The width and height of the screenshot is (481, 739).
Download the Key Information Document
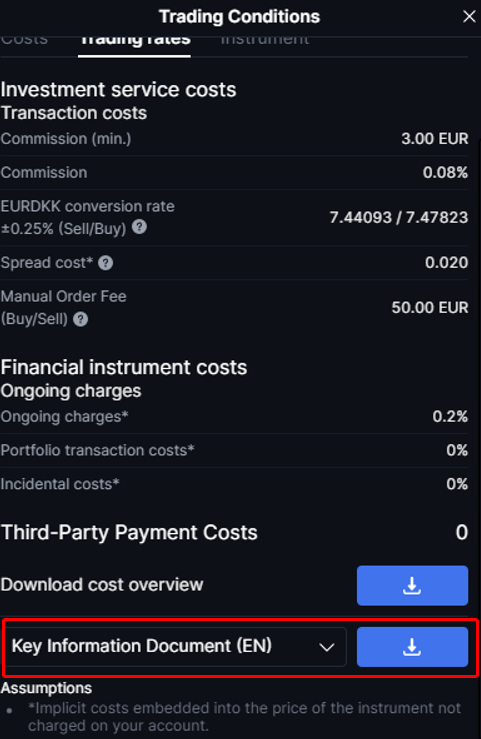(412, 647)
